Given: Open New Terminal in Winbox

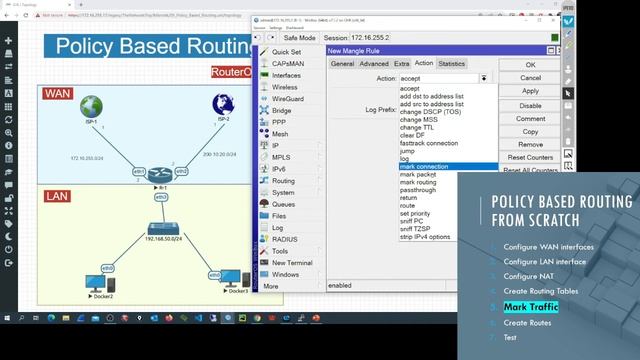Looking at the screenshot, I should point(292,263).
